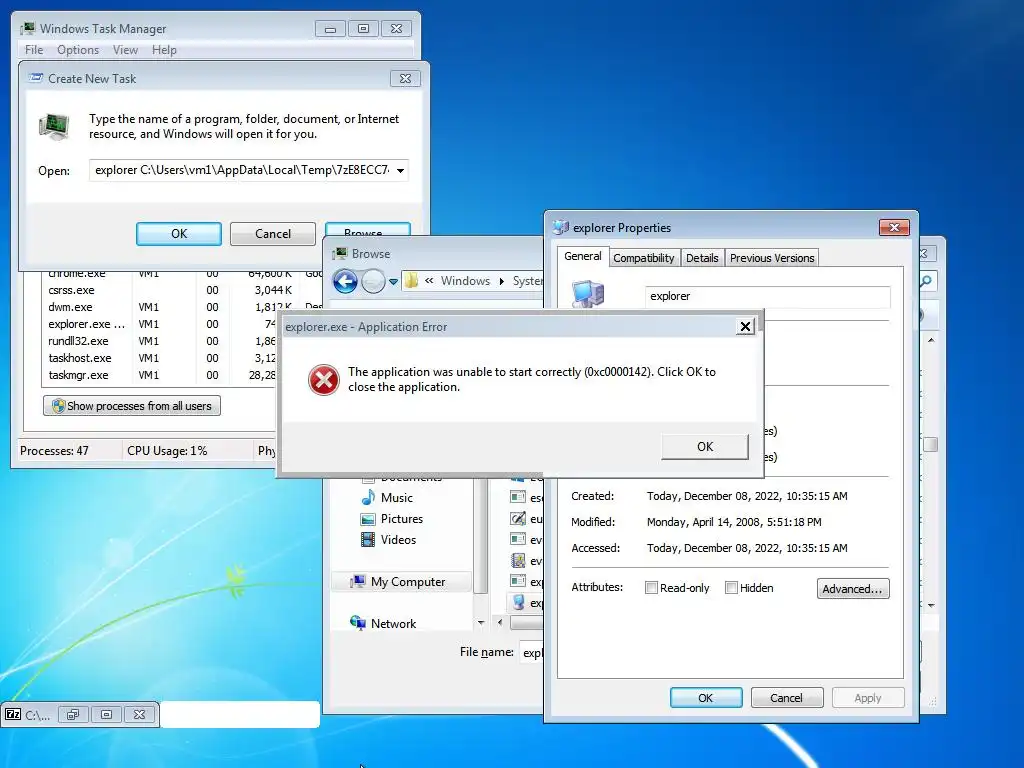
Task: Expand the Open combo box dropdown arrow
Action: click(400, 170)
